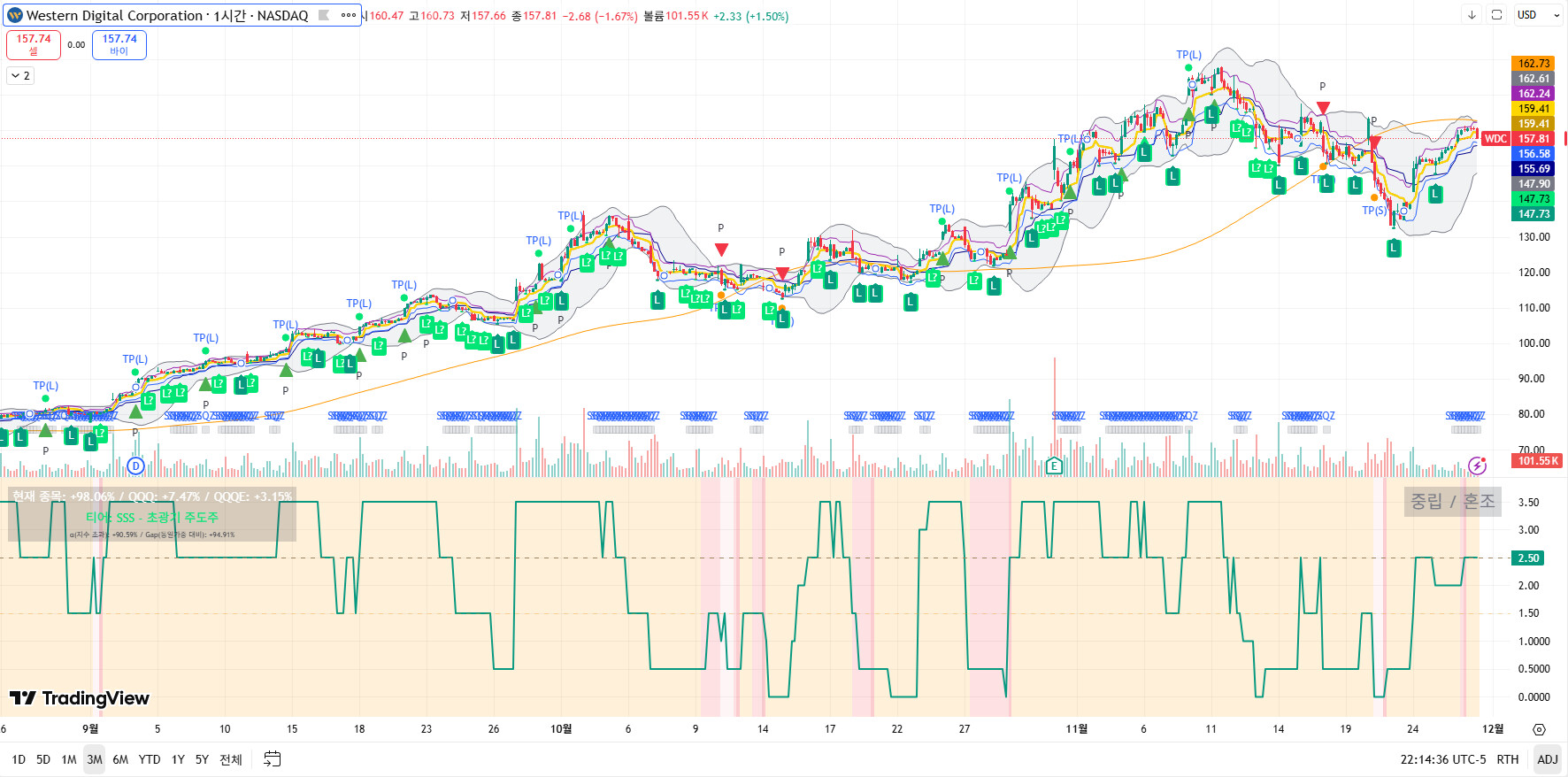The height and width of the screenshot is (777, 1568).
Task: Expand the collapsed indicator legend showing 2
Action: (20, 75)
